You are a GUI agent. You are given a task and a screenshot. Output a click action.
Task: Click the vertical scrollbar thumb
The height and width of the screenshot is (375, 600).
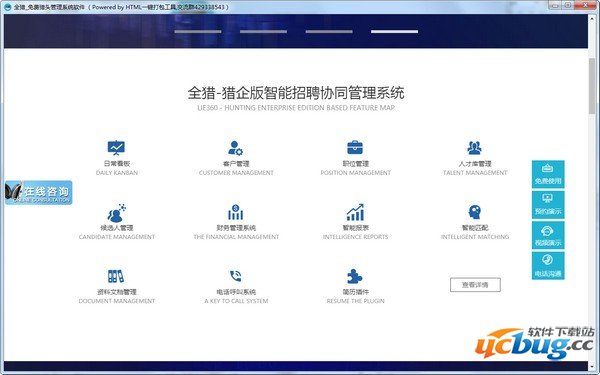(x=592, y=86)
